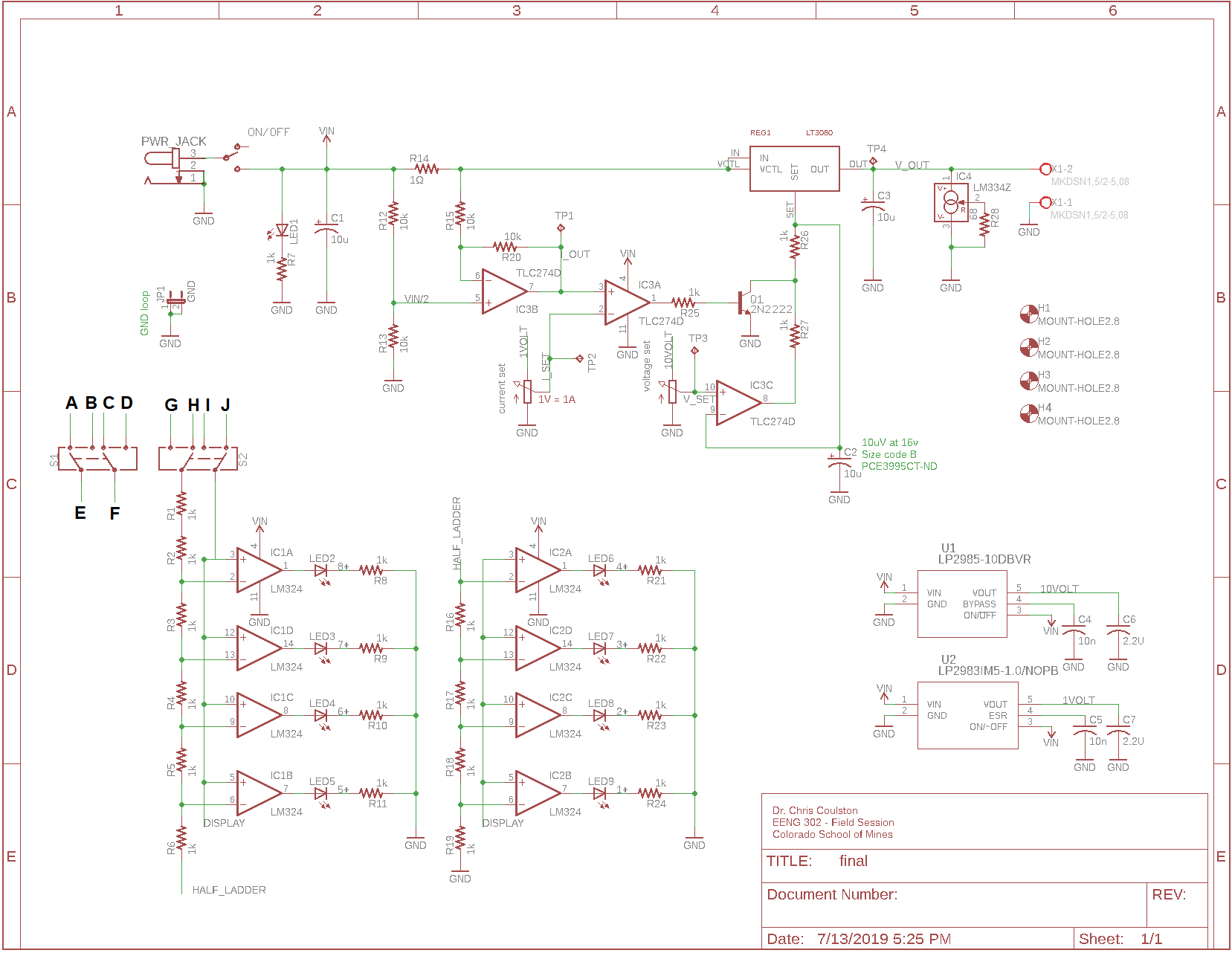
Task: Select the IC3B op-amp triangle
Action: (504, 291)
